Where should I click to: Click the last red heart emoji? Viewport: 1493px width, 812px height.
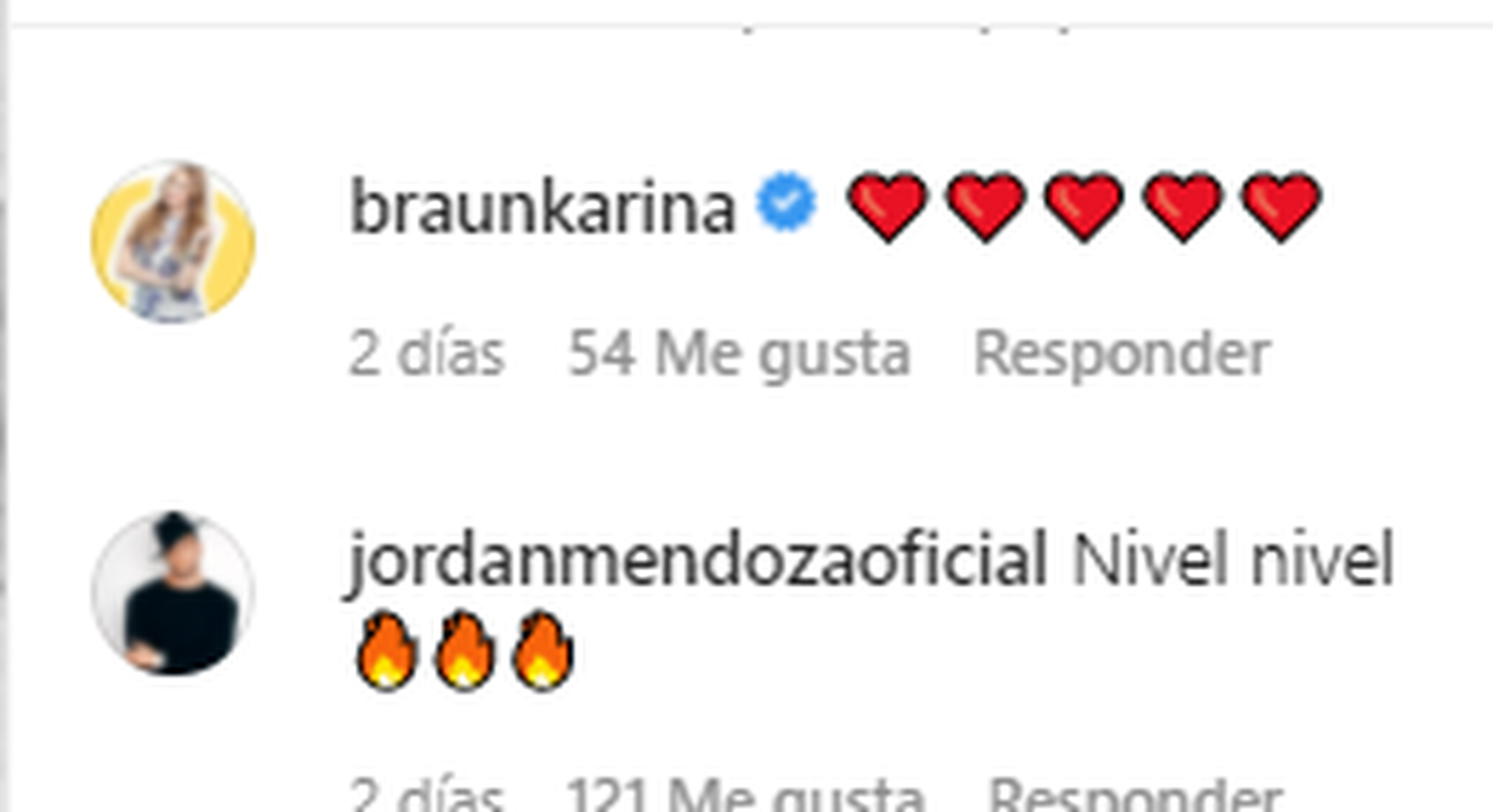(1281, 207)
